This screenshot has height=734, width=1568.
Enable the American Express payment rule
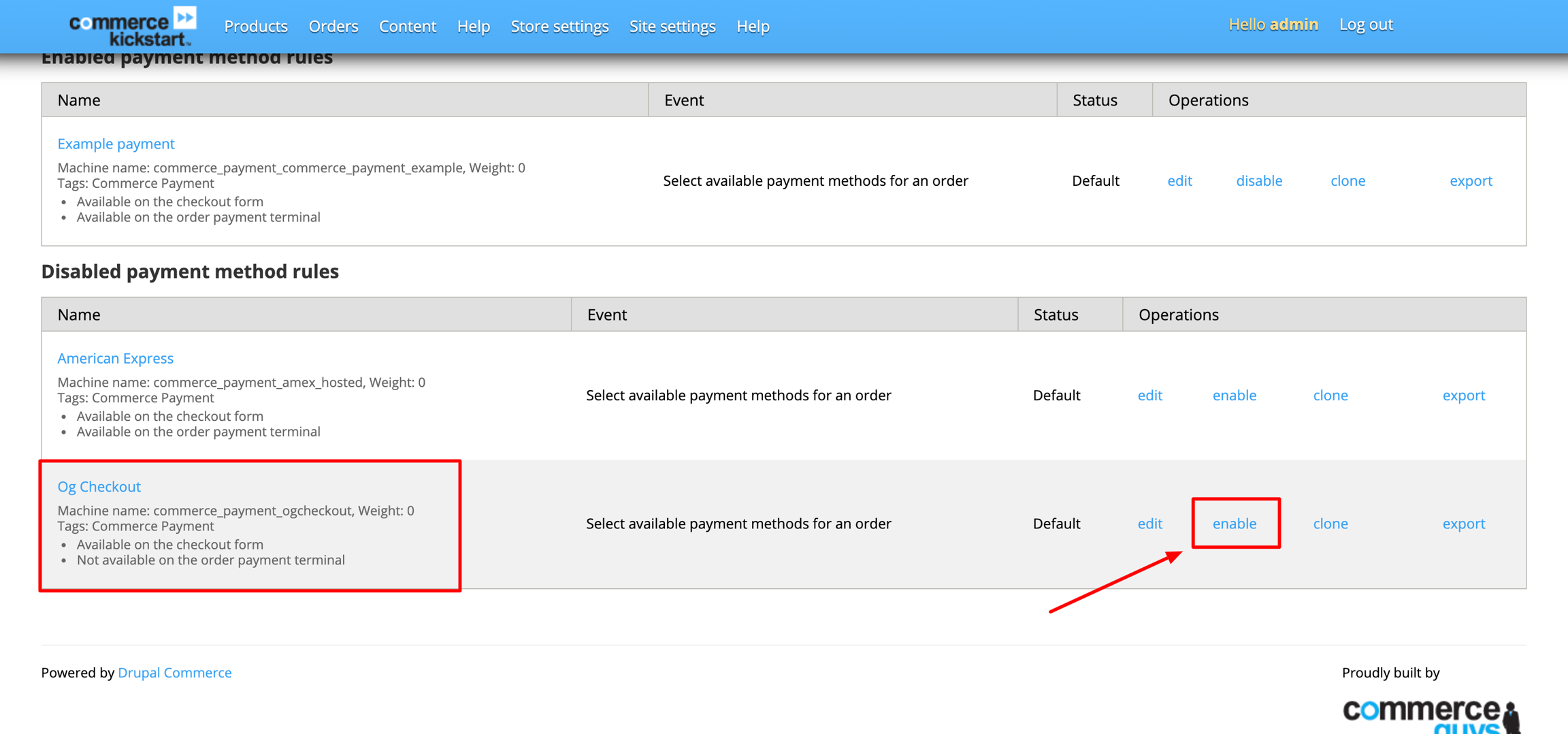(x=1234, y=396)
